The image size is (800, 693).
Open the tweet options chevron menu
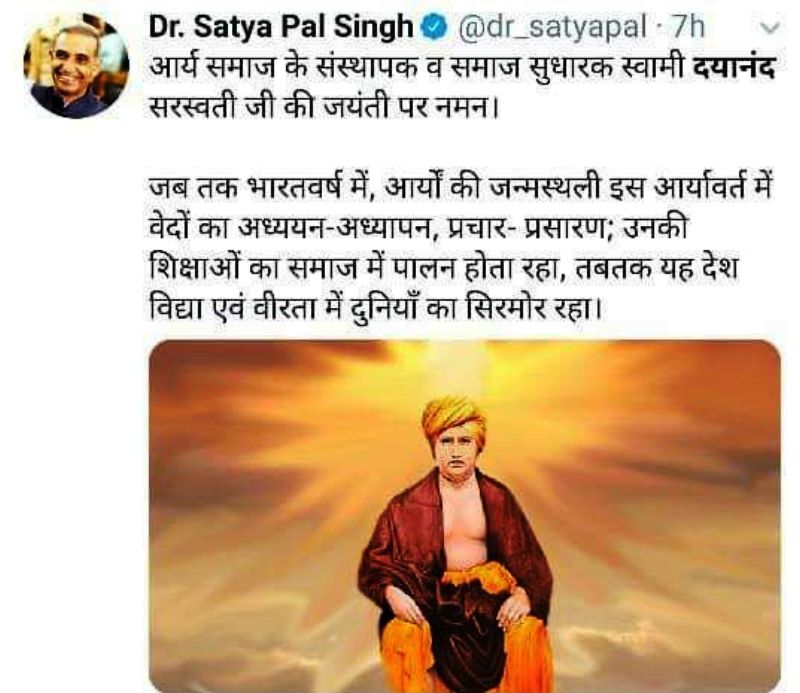770,28
